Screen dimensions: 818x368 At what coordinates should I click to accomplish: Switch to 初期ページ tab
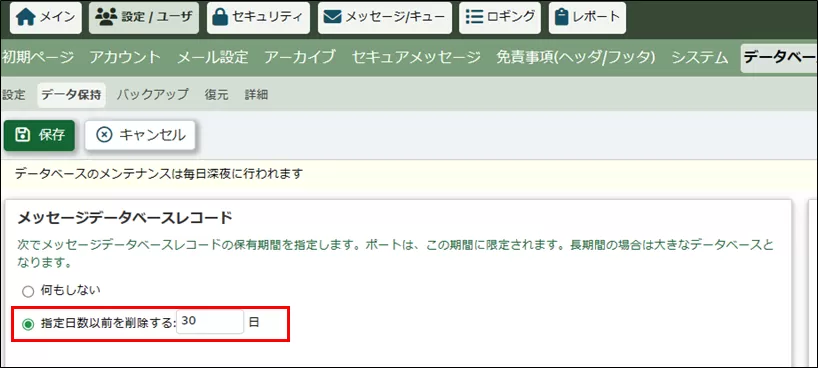click(38, 57)
